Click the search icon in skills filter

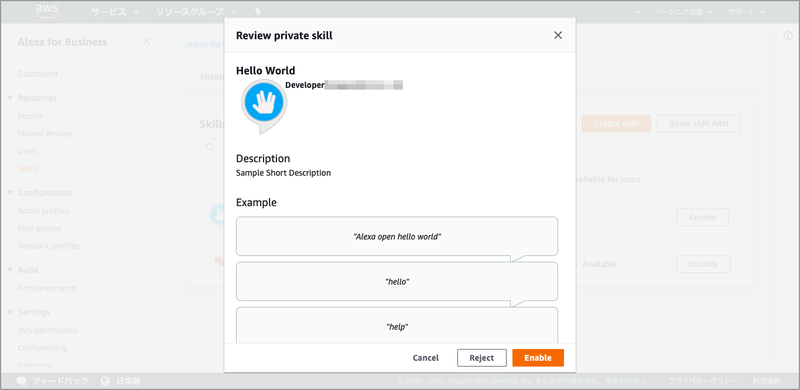pyautogui.click(x=210, y=147)
